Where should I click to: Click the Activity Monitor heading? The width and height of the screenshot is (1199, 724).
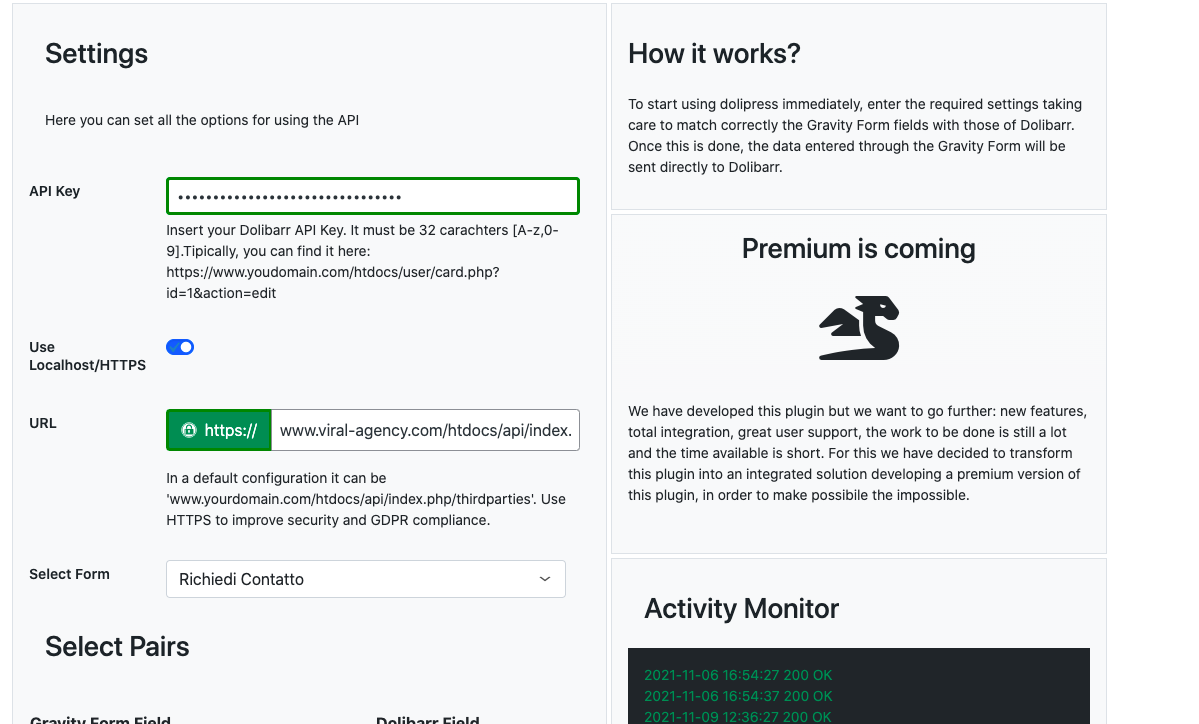[x=742, y=609]
